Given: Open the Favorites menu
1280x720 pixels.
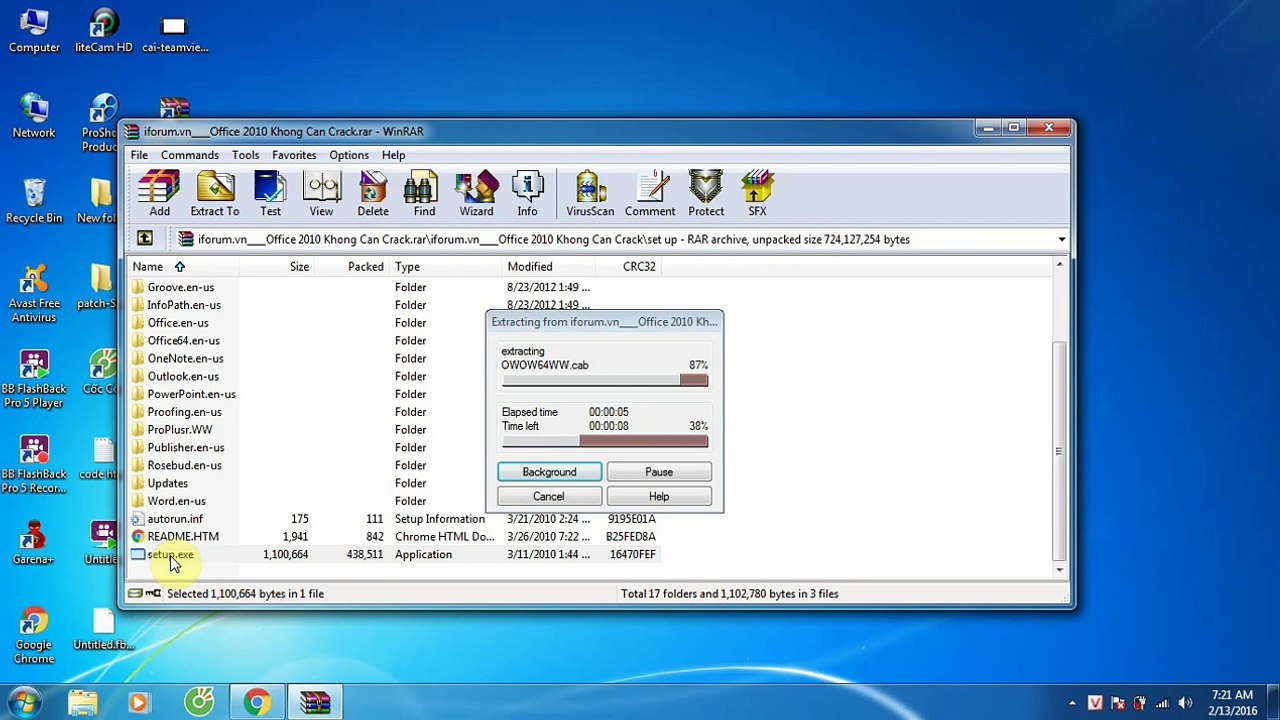Looking at the screenshot, I should (294, 155).
